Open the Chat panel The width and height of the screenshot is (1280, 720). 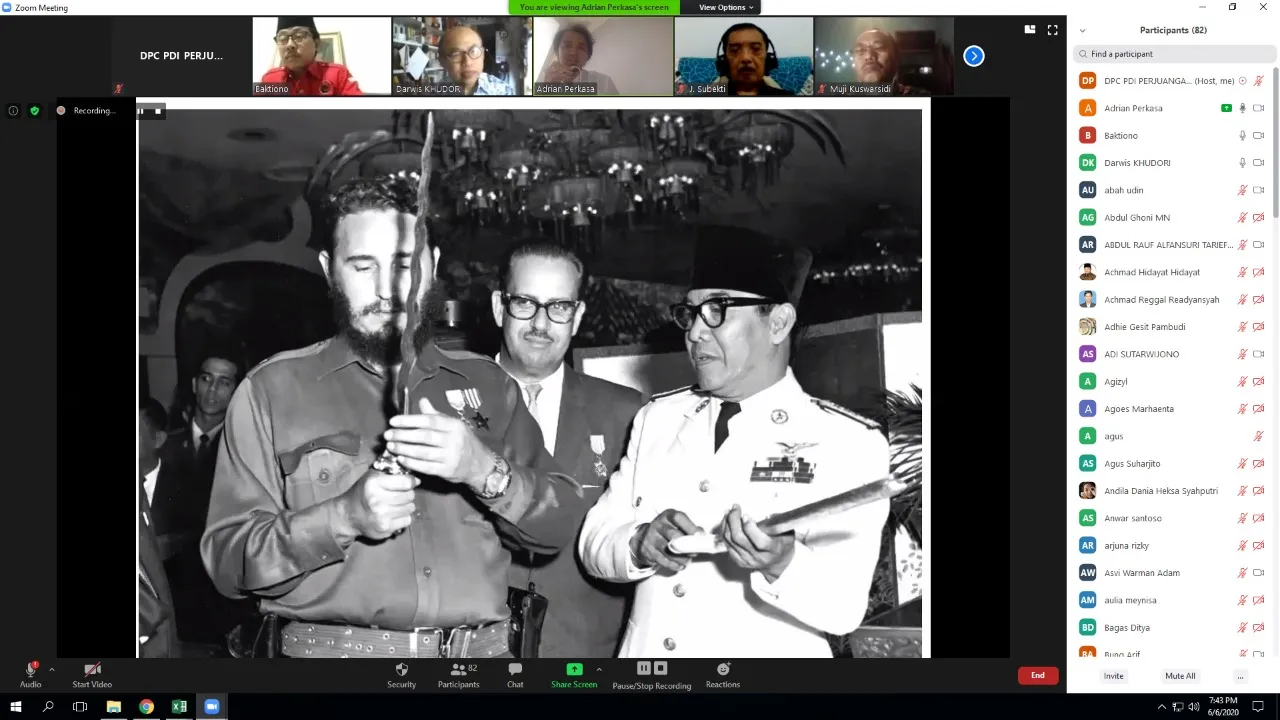[x=515, y=675]
